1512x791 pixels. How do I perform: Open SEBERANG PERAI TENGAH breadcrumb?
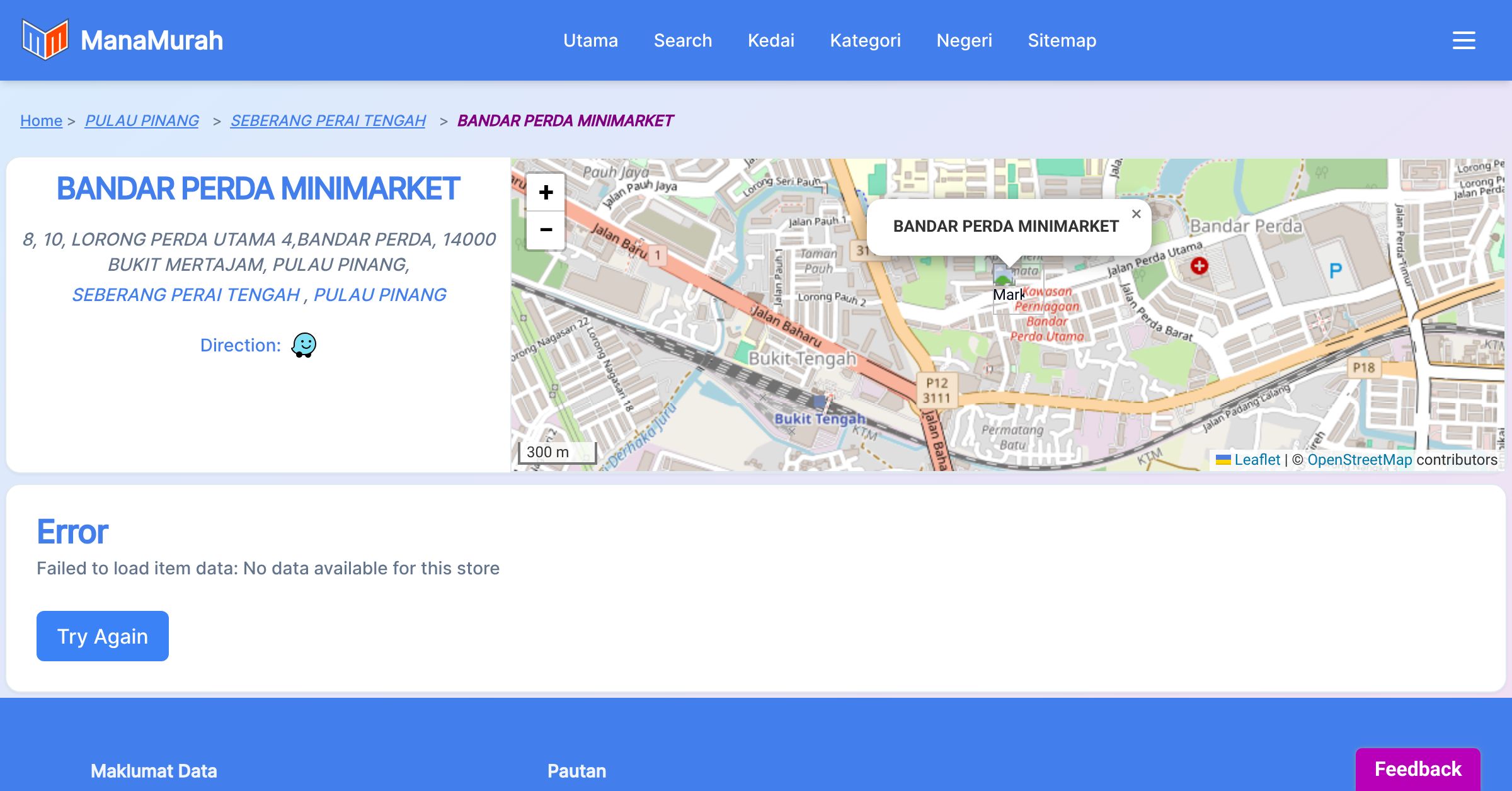pos(328,120)
